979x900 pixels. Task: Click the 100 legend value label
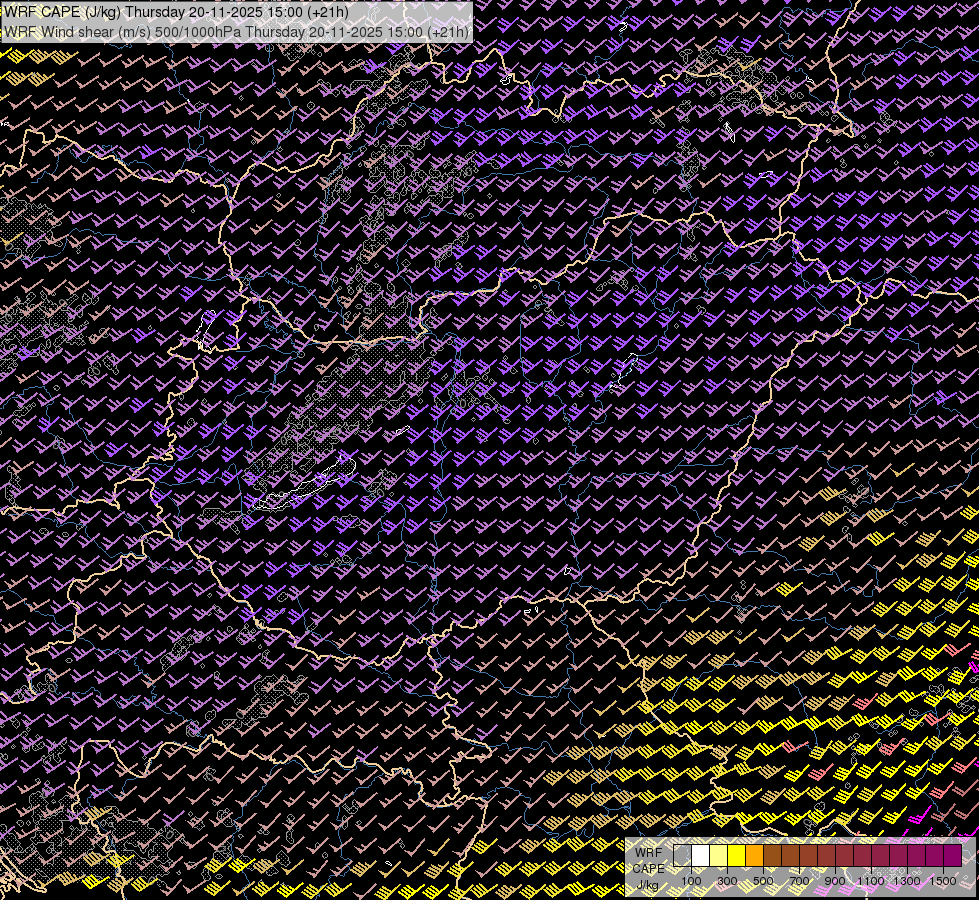[x=691, y=881]
